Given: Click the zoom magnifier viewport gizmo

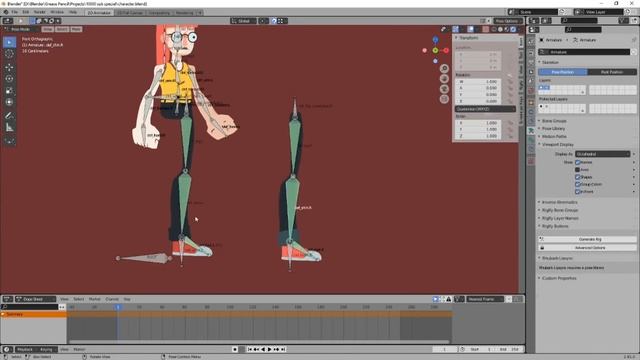Looking at the screenshot, I should pos(444,69).
